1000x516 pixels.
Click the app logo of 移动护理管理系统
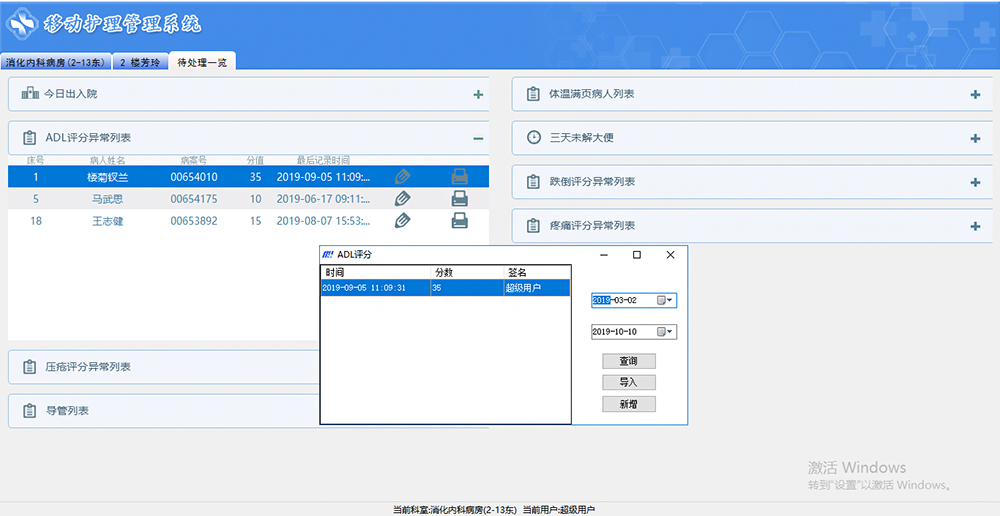pyautogui.click(x=22, y=24)
